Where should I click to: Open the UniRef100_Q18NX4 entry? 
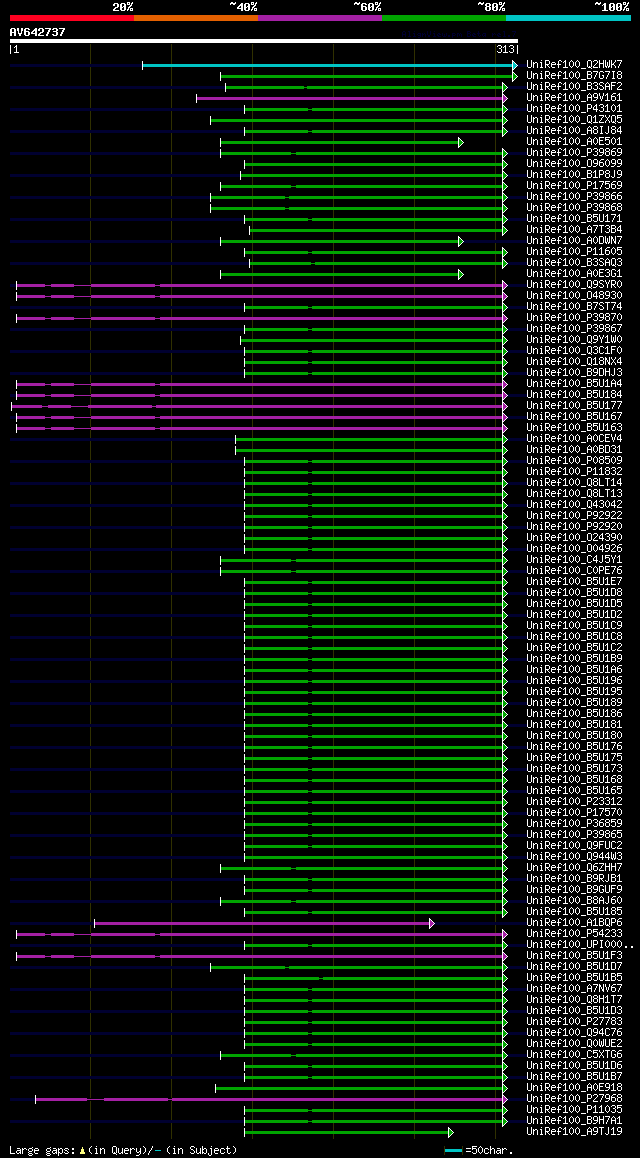click(x=574, y=362)
